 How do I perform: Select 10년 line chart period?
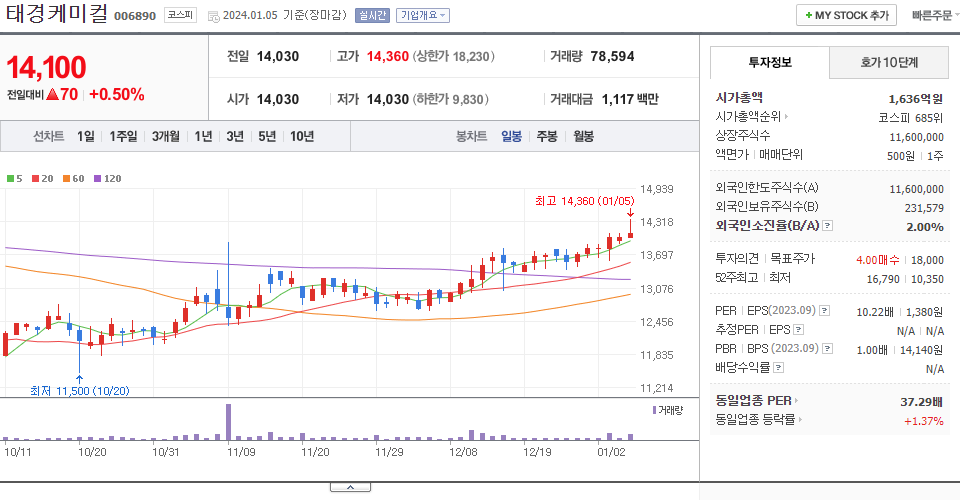(x=302, y=136)
